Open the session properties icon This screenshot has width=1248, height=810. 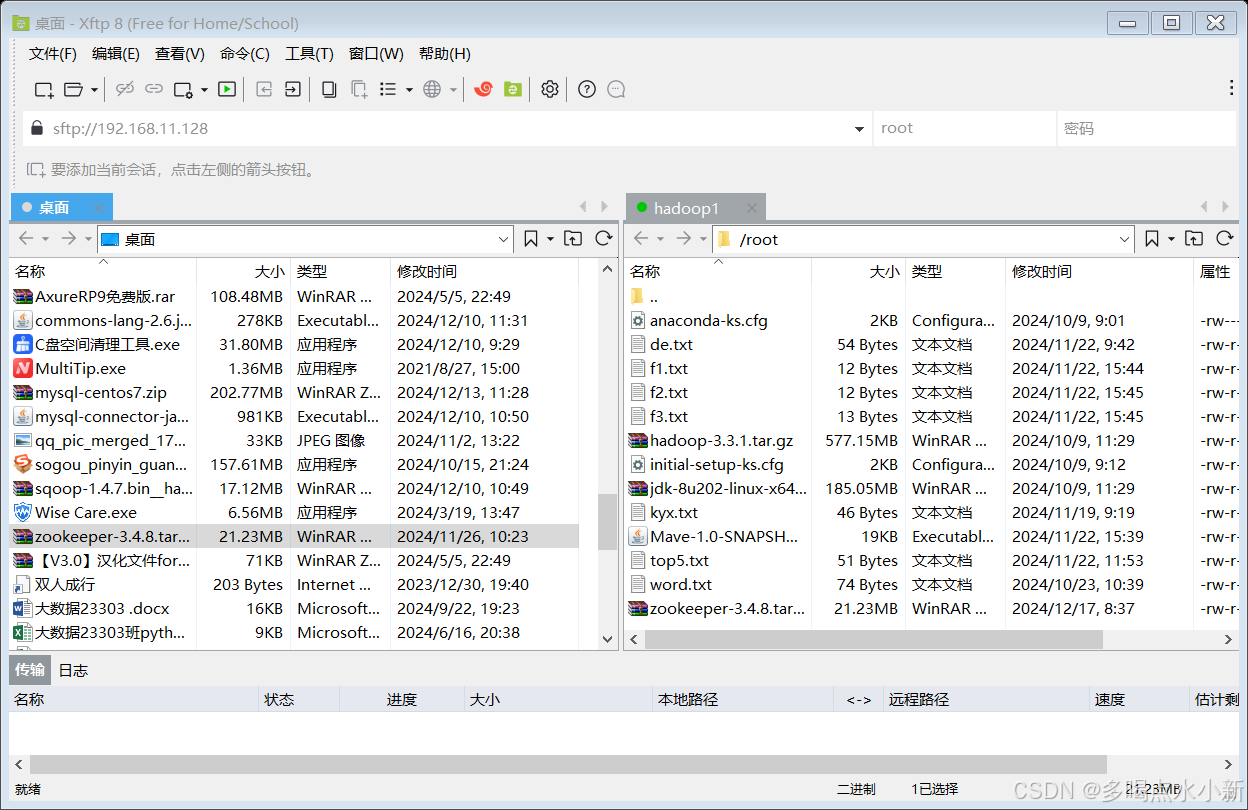183,89
